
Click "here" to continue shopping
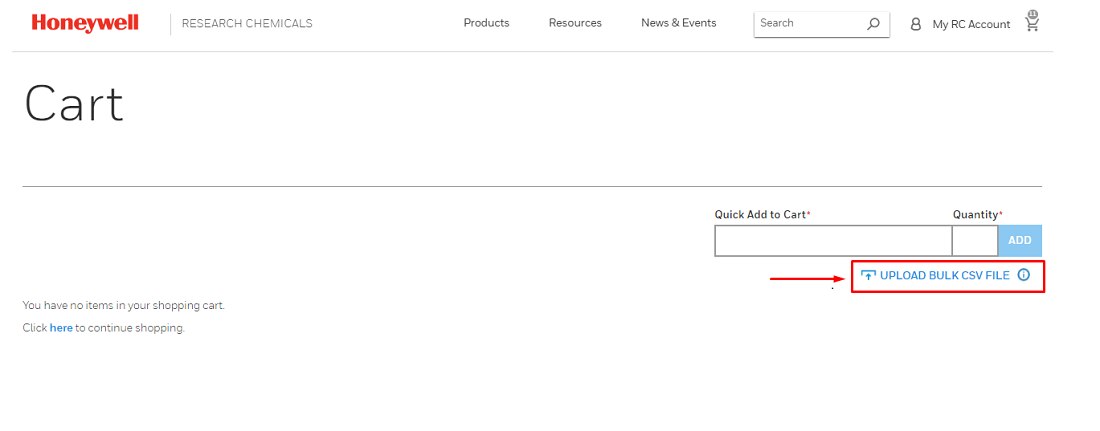click(61, 328)
